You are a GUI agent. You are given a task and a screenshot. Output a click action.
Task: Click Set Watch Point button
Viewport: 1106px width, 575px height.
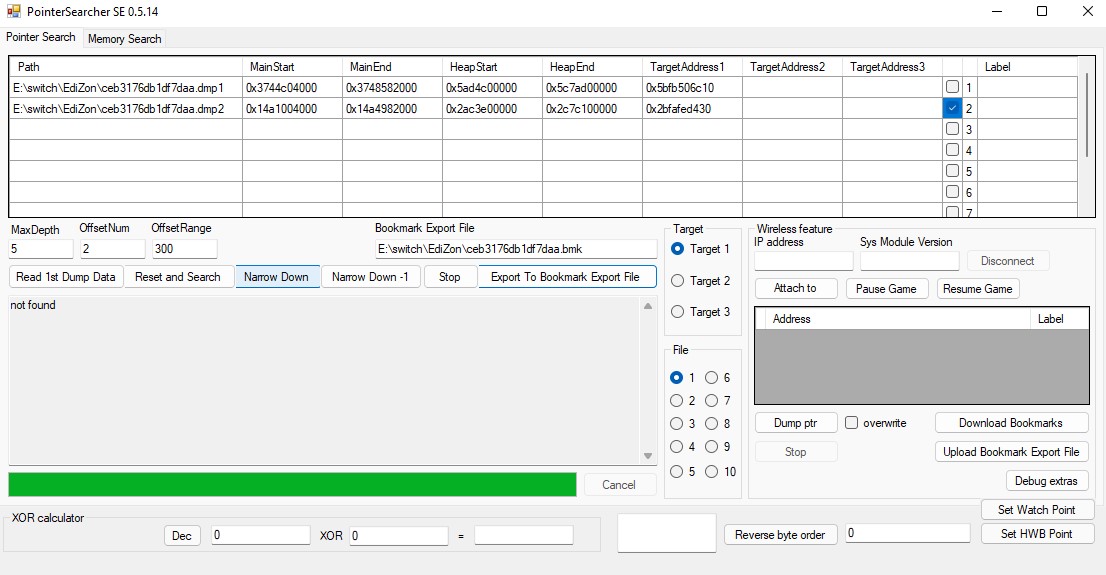click(1036, 509)
